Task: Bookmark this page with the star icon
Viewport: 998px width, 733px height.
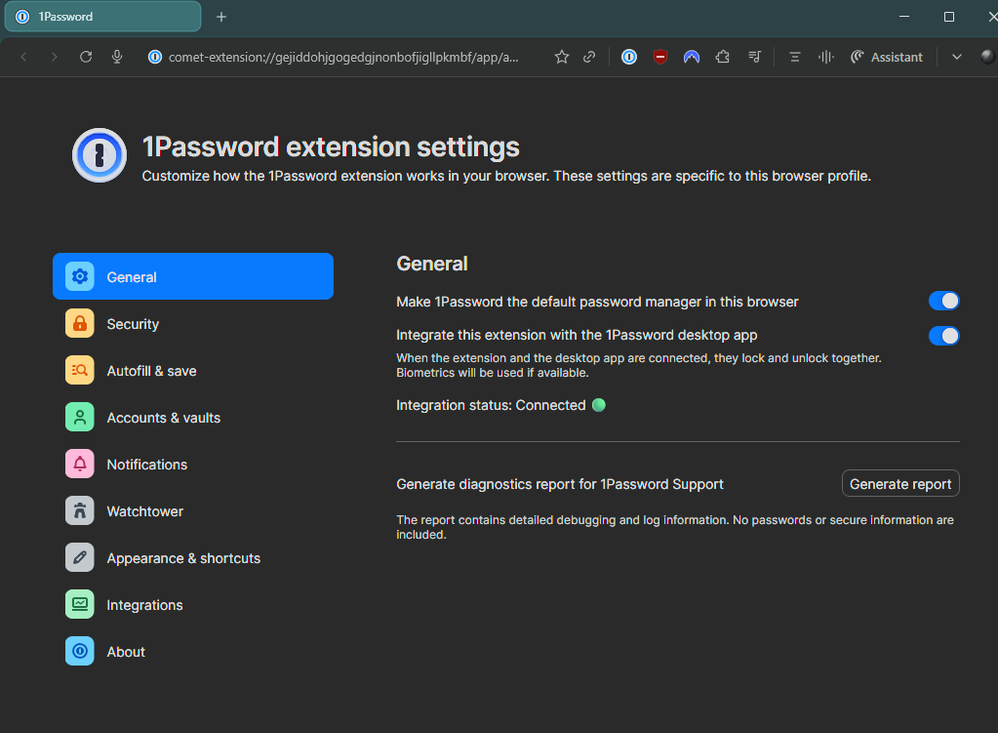Action: tap(562, 57)
